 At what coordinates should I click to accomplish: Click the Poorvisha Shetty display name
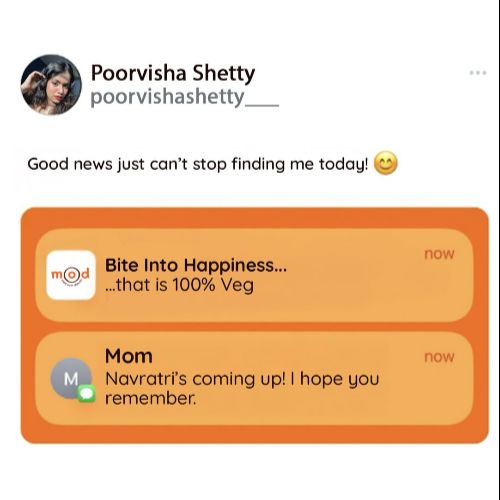[x=173, y=73]
